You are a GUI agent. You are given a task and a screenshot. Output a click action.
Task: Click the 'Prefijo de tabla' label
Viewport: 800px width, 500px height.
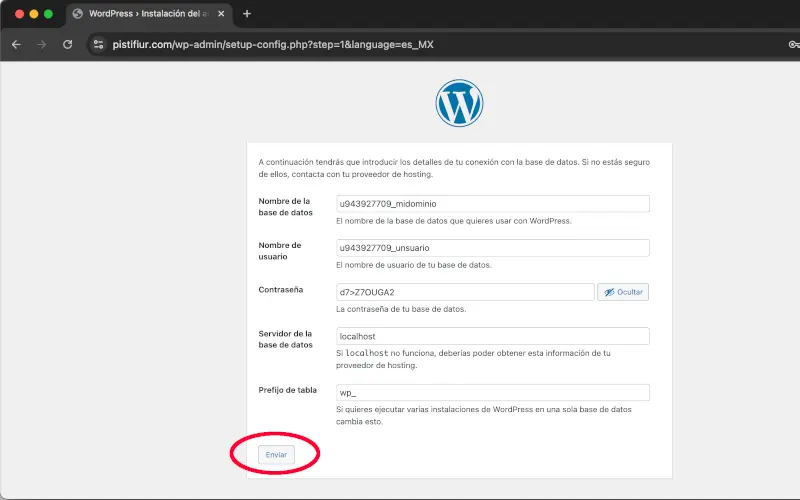coord(287,390)
